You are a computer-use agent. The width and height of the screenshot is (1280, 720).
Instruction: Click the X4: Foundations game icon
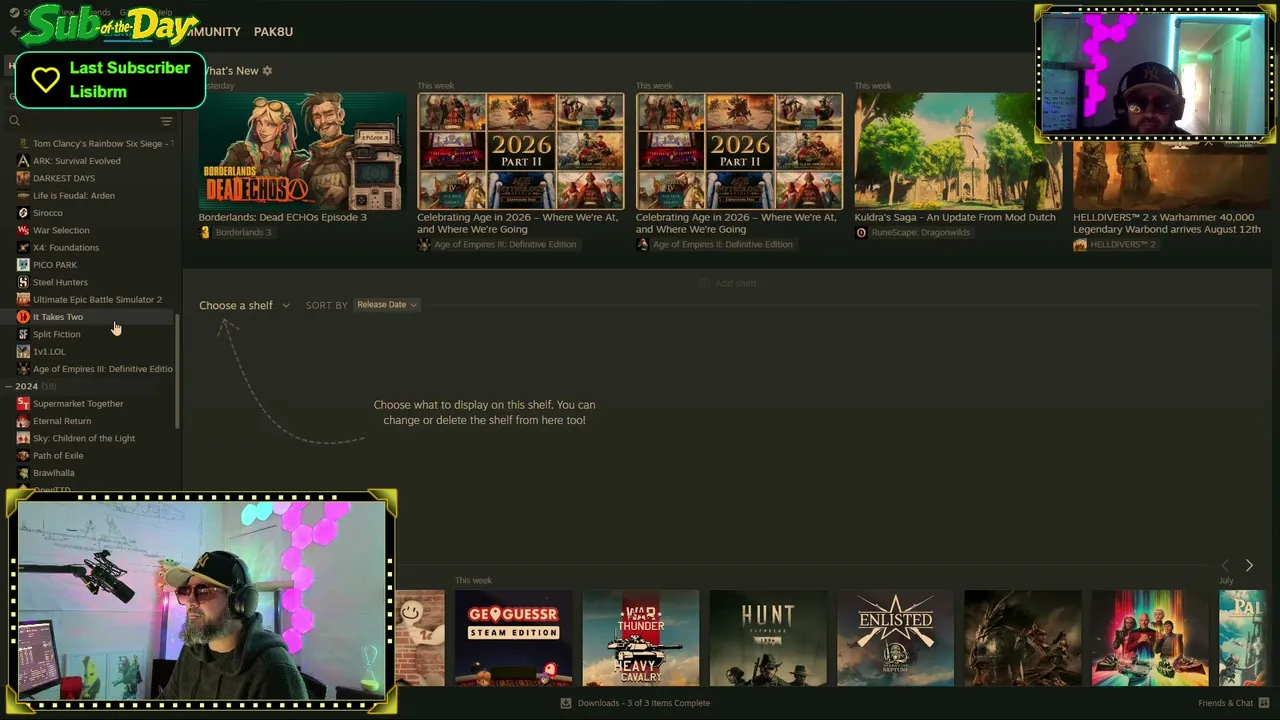23,248
